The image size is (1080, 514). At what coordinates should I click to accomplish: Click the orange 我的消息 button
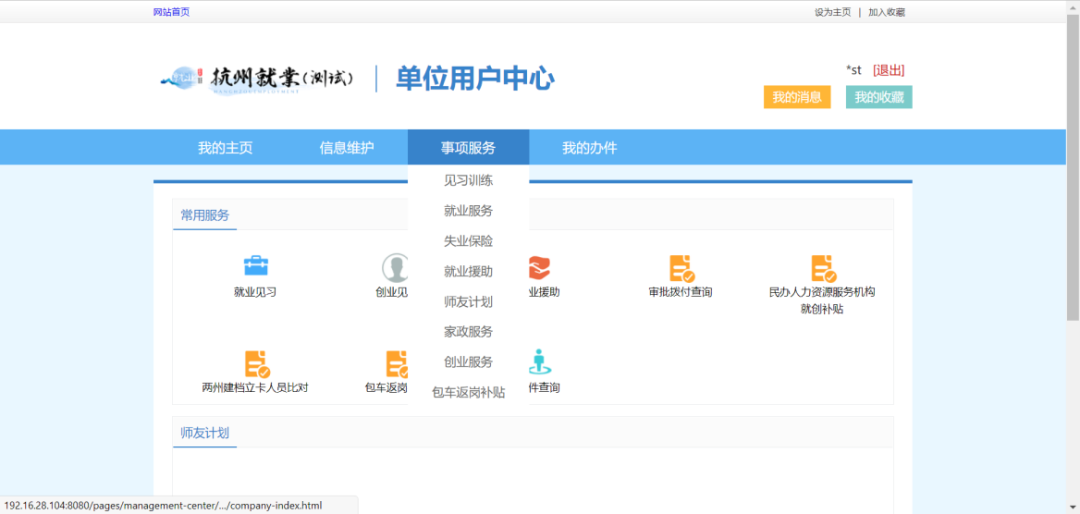[x=796, y=97]
